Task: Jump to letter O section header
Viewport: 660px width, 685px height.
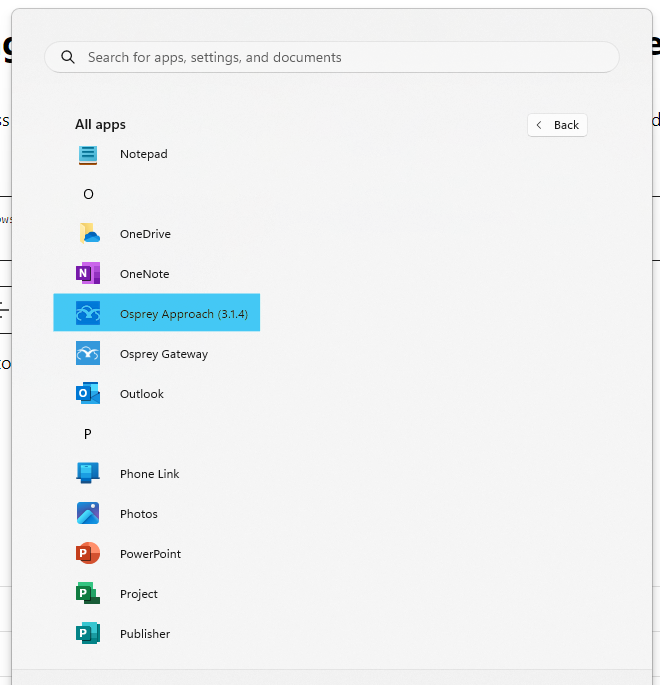Action: 88,194
